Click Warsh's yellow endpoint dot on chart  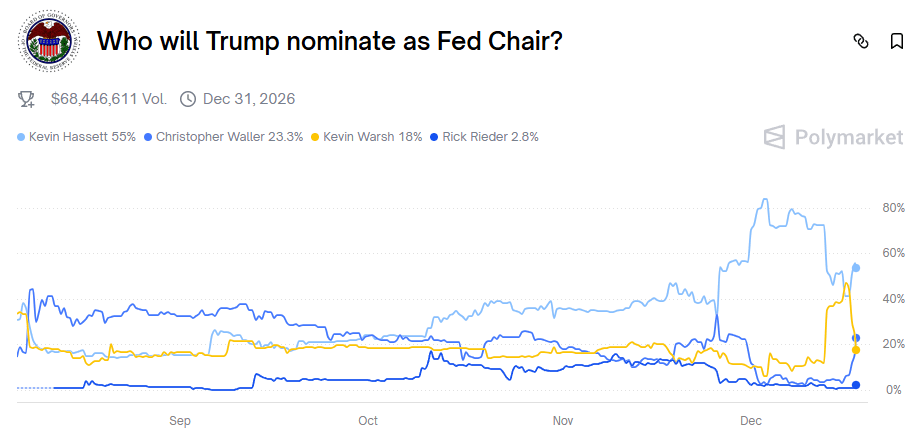tap(856, 349)
